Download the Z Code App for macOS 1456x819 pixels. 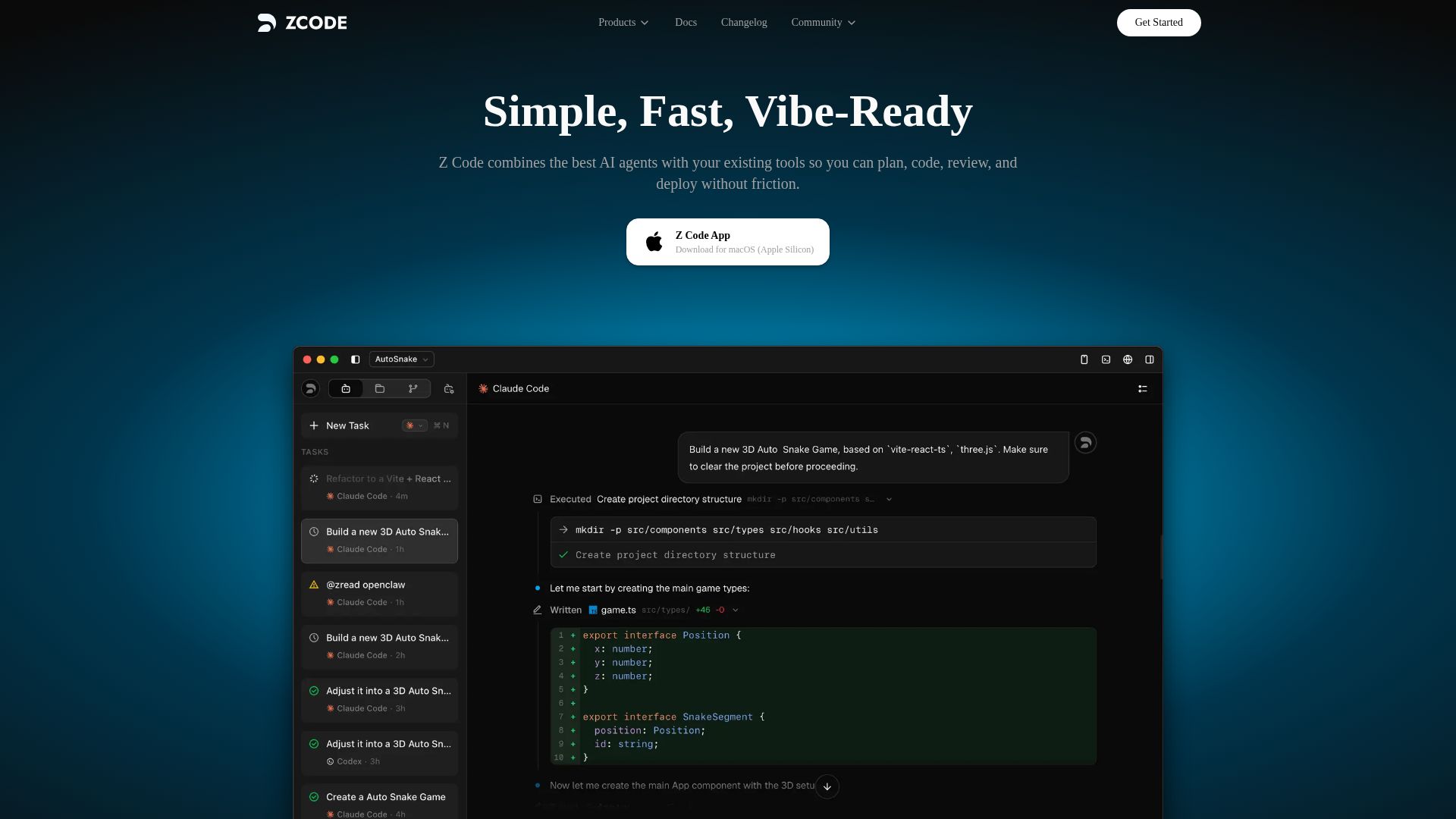point(727,242)
